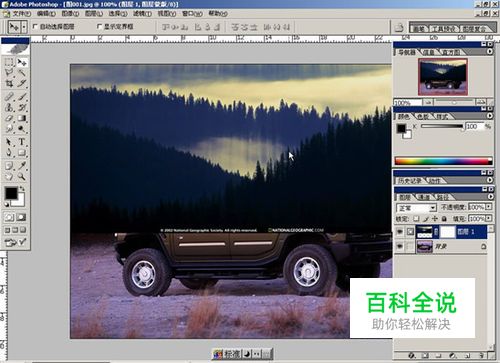Hide the Background layer using its eye icon
The height and width of the screenshot is (363, 500).
tap(400, 247)
